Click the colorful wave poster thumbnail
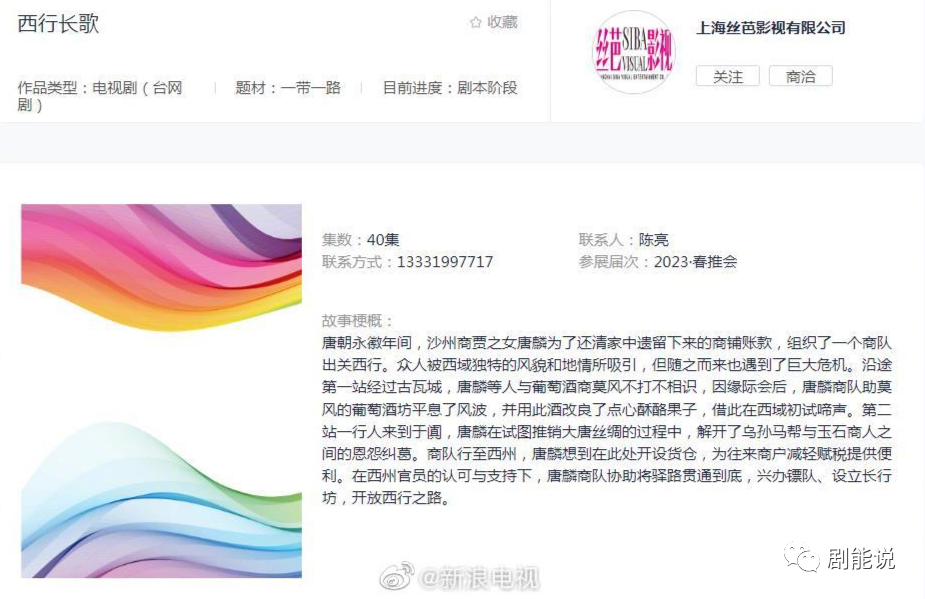The height and width of the screenshot is (599, 925). pyautogui.click(x=162, y=391)
